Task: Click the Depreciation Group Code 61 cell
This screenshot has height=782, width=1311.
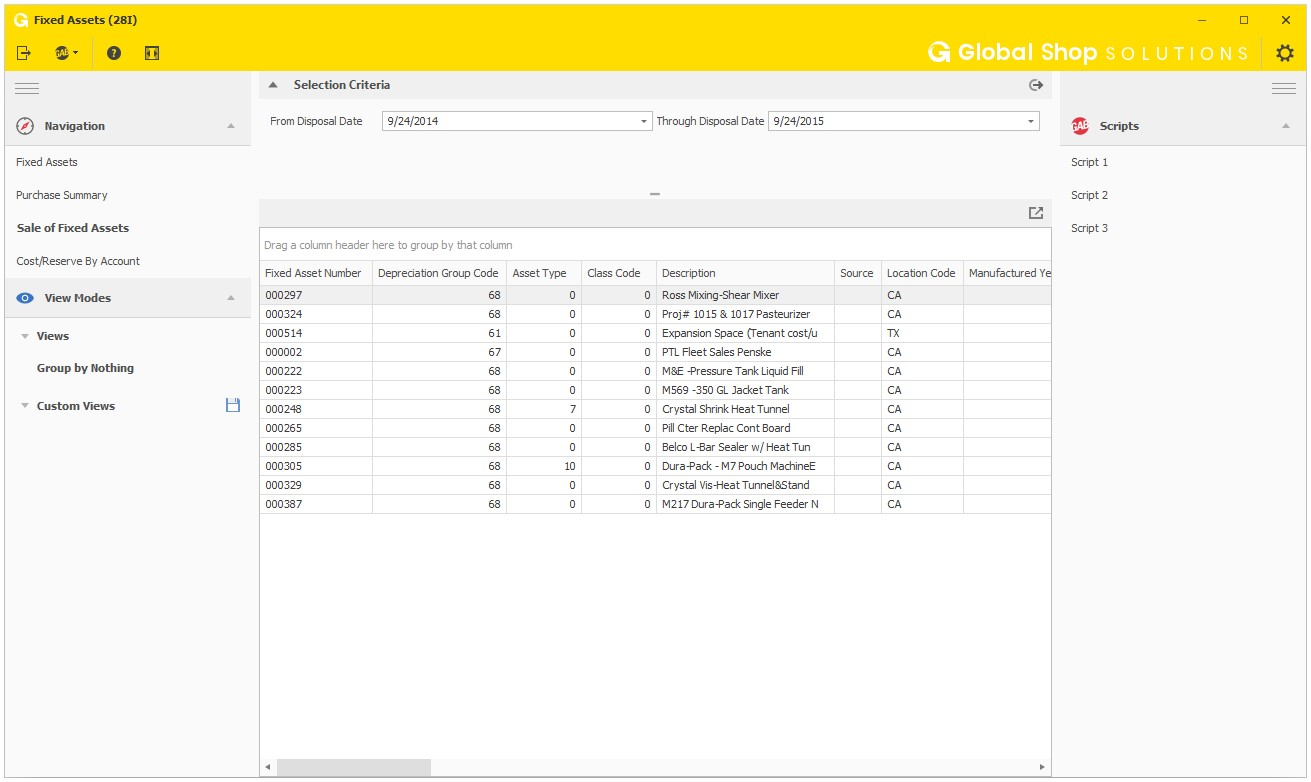Action: [x=439, y=333]
